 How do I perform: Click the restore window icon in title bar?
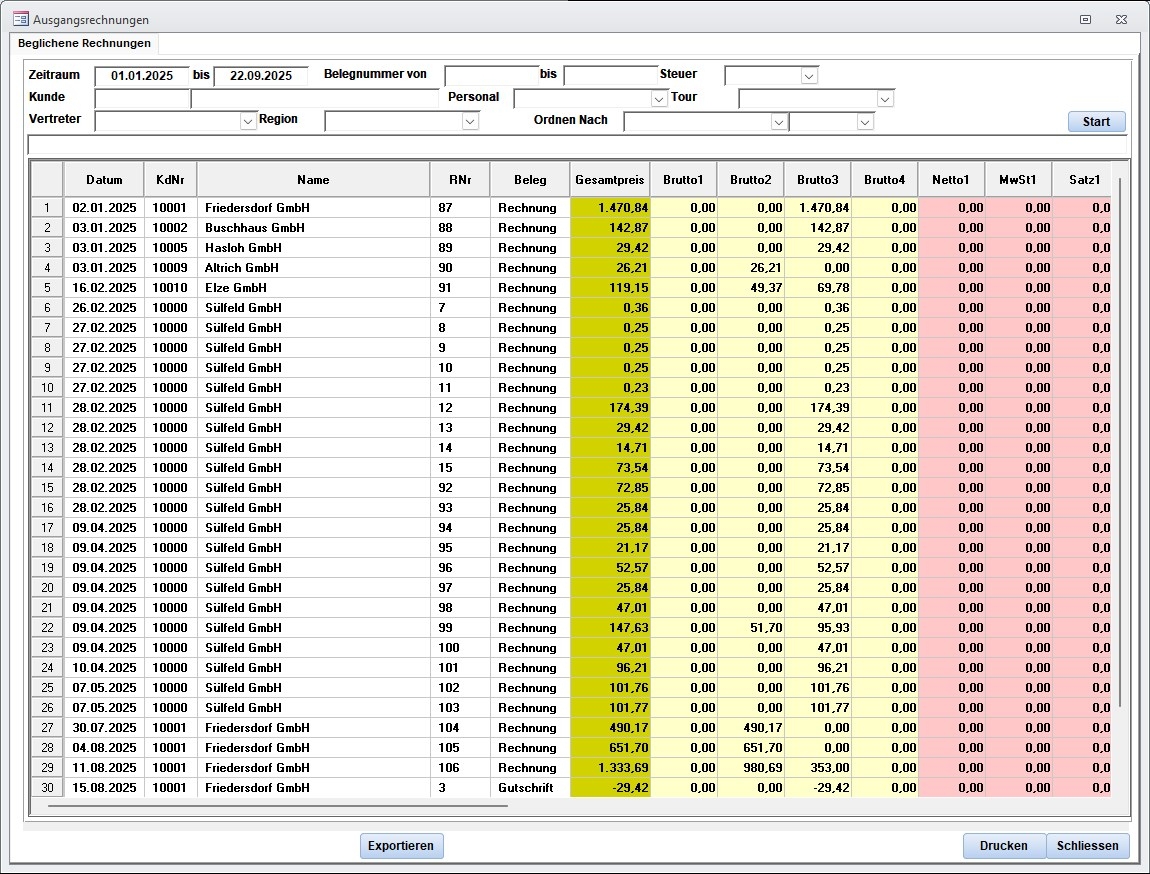[1085, 19]
